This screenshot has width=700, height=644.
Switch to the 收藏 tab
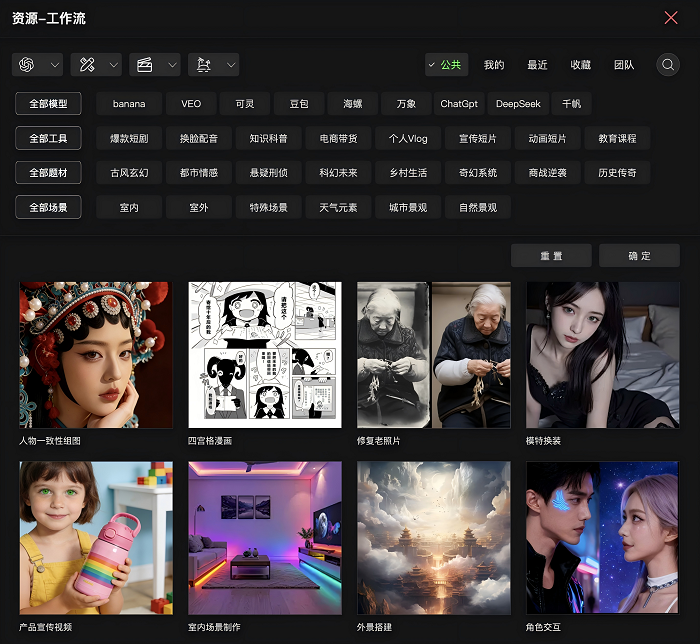[581, 65]
